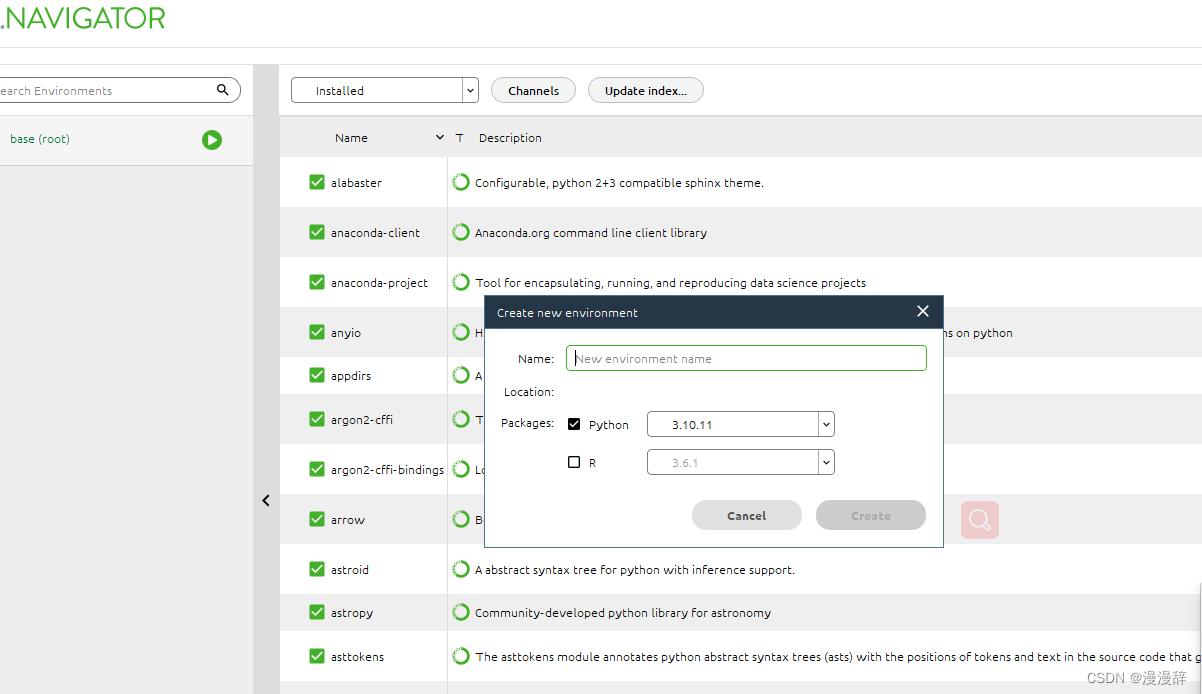
Task: Select the asttokens package name
Action: point(357,657)
